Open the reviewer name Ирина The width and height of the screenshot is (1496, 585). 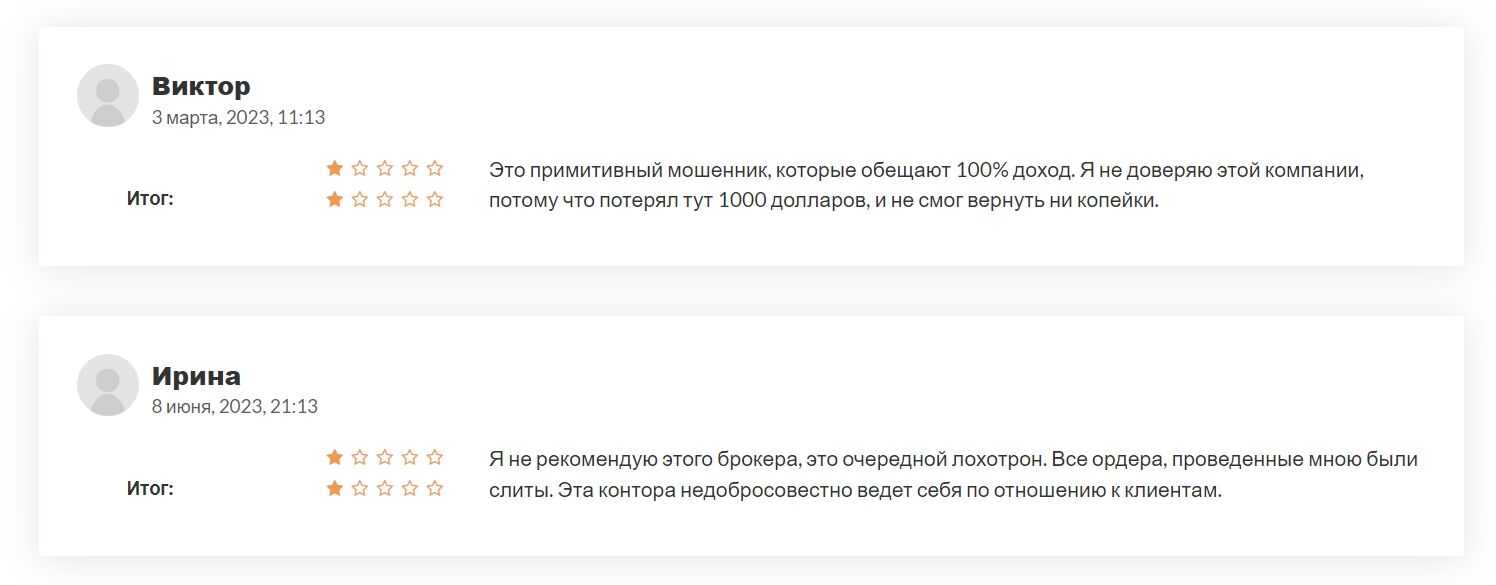click(196, 376)
